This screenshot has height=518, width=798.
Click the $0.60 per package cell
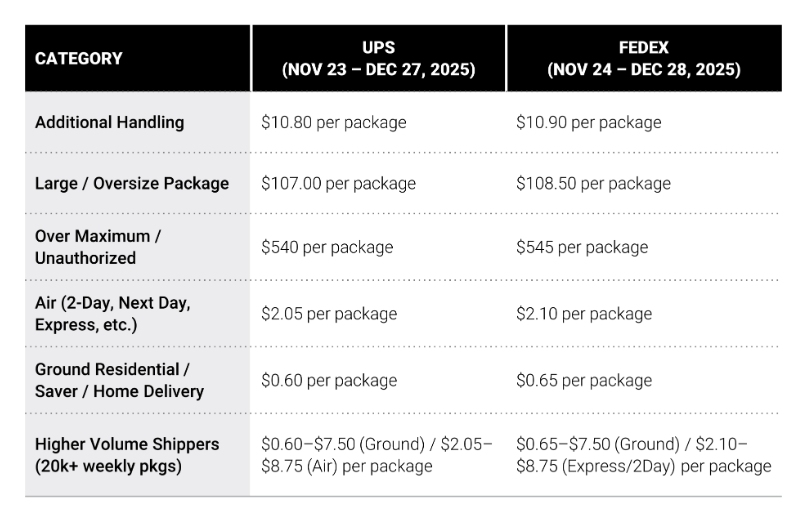[x=329, y=380]
